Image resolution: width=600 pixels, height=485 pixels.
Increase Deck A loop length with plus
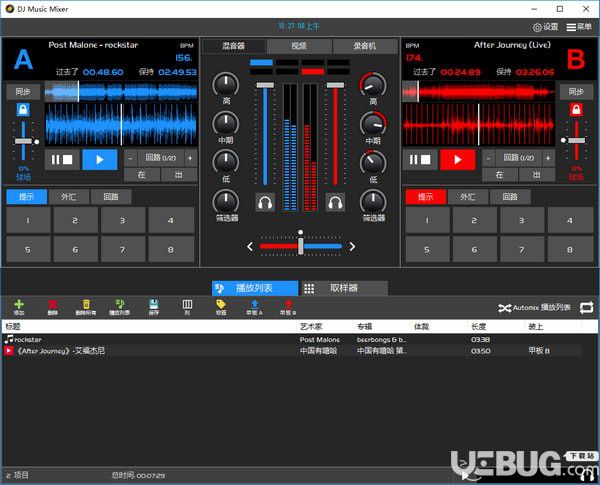(190, 158)
